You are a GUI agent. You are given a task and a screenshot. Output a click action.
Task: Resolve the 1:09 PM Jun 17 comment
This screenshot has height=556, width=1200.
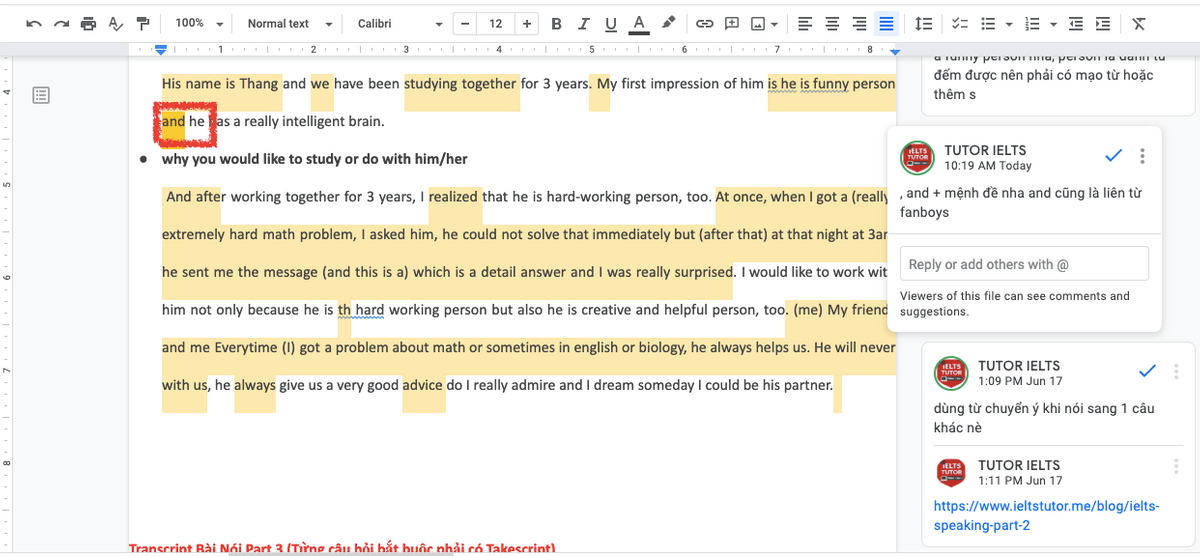point(1147,371)
